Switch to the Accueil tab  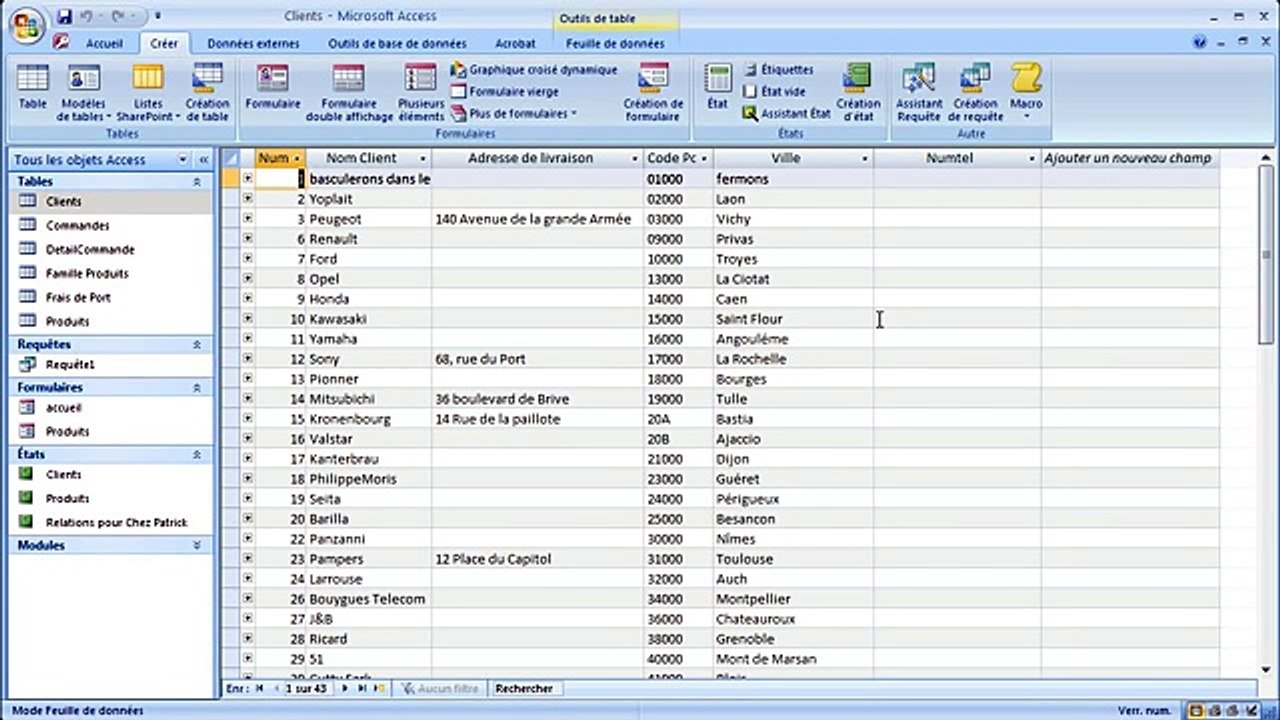[x=104, y=44]
